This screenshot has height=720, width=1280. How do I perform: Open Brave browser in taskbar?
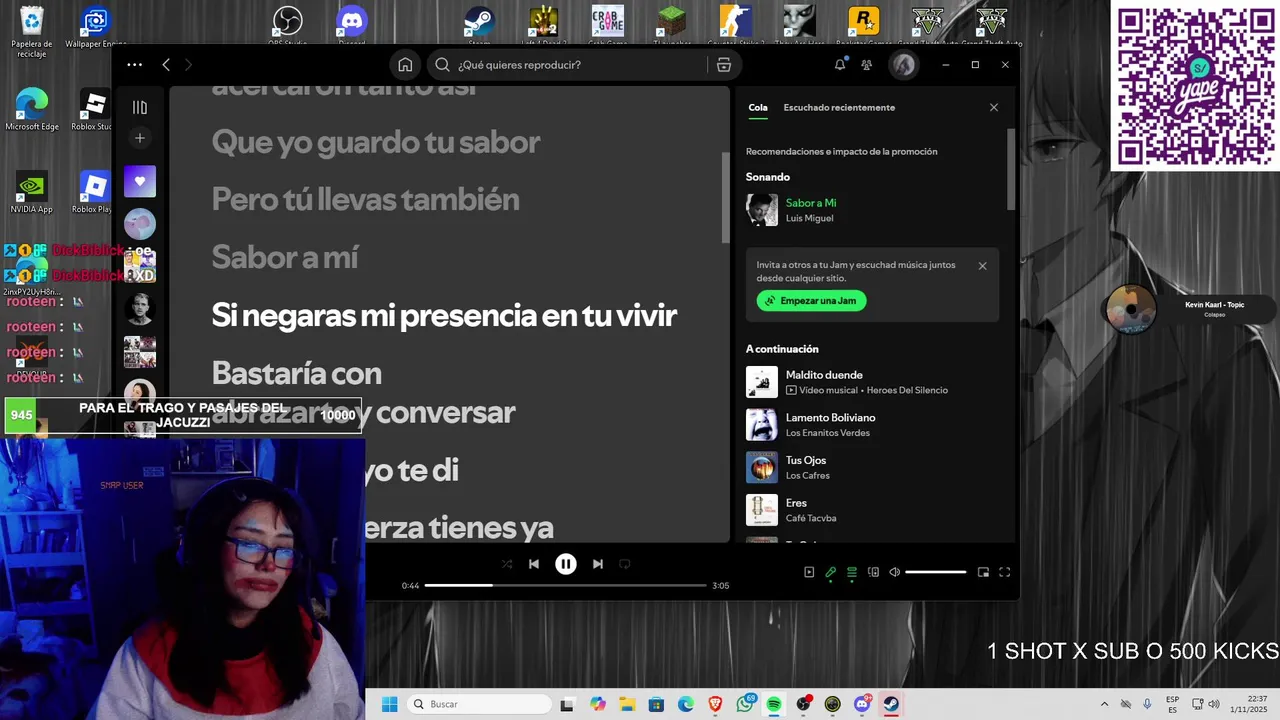click(715, 704)
